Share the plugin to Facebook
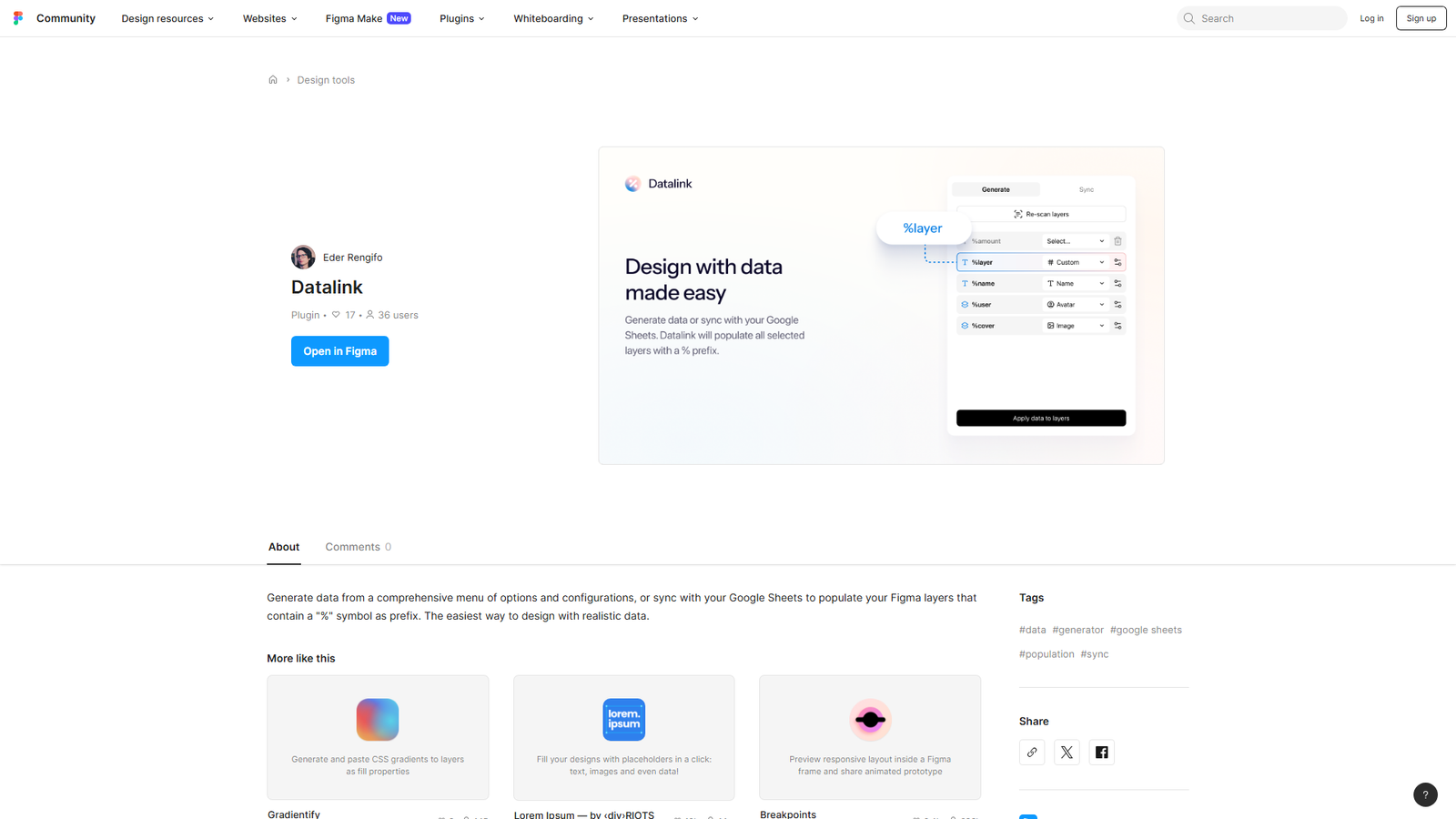 [x=1101, y=752]
